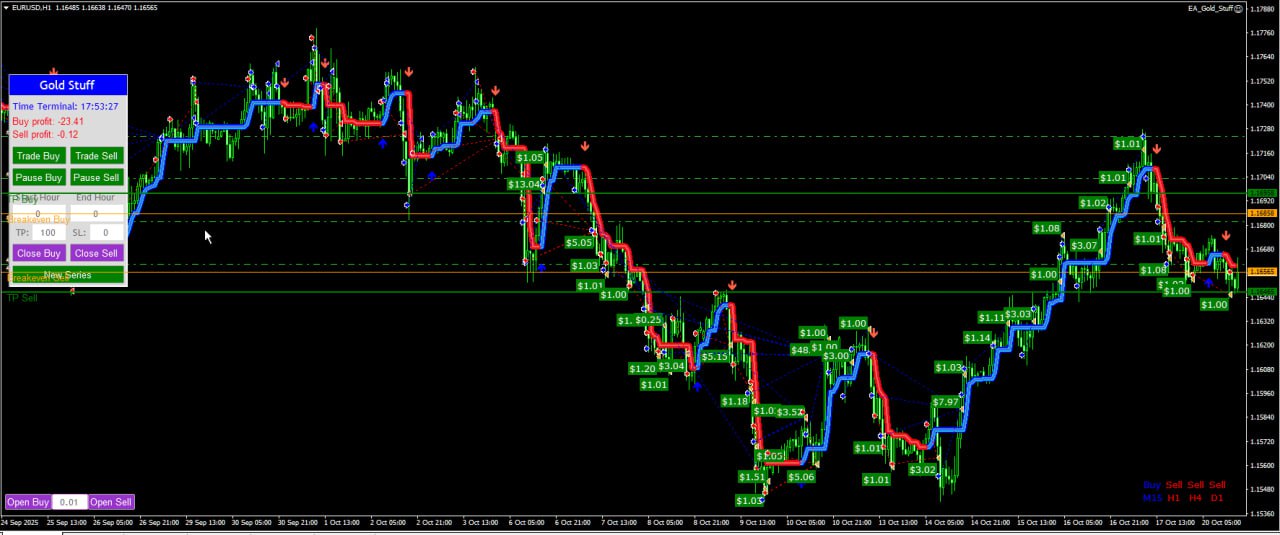Click the Sell profit -0.12 text
The image size is (1280, 535).
point(45,134)
